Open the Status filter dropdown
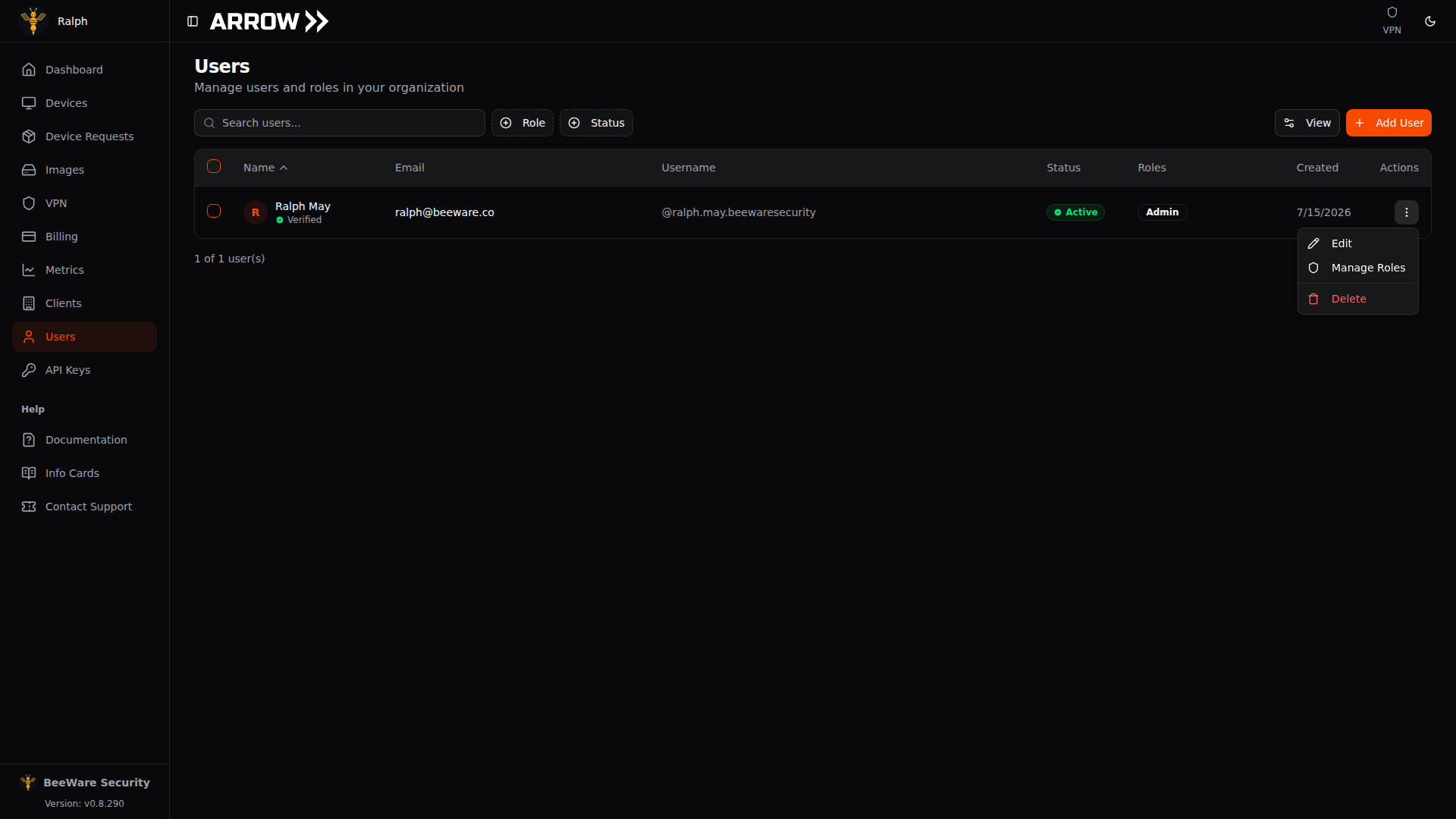Image resolution: width=1456 pixels, height=819 pixels. pyautogui.click(x=596, y=123)
